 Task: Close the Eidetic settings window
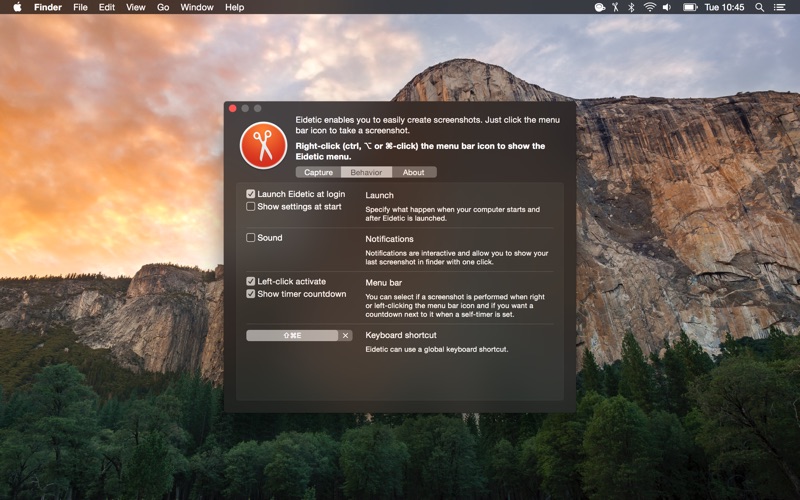click(233, 108)
